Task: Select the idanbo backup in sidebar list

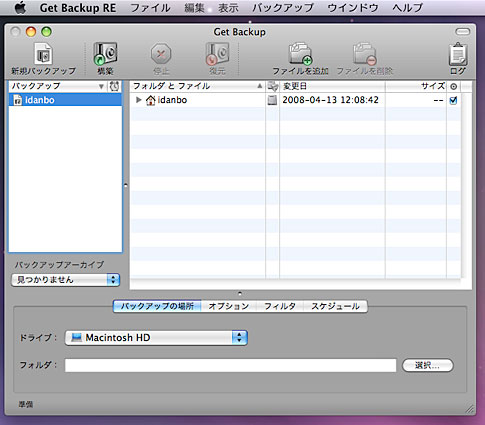Action: pos(65,100)
